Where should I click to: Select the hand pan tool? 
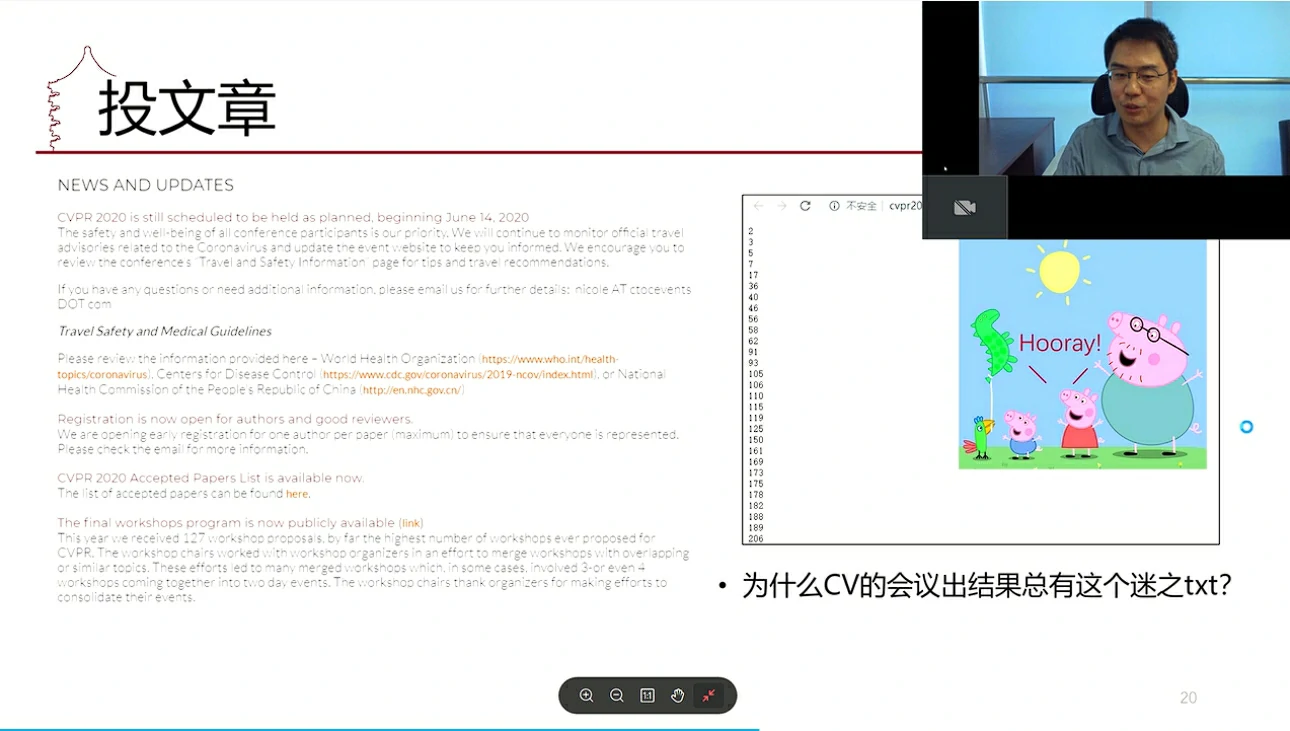coord(677,696)
